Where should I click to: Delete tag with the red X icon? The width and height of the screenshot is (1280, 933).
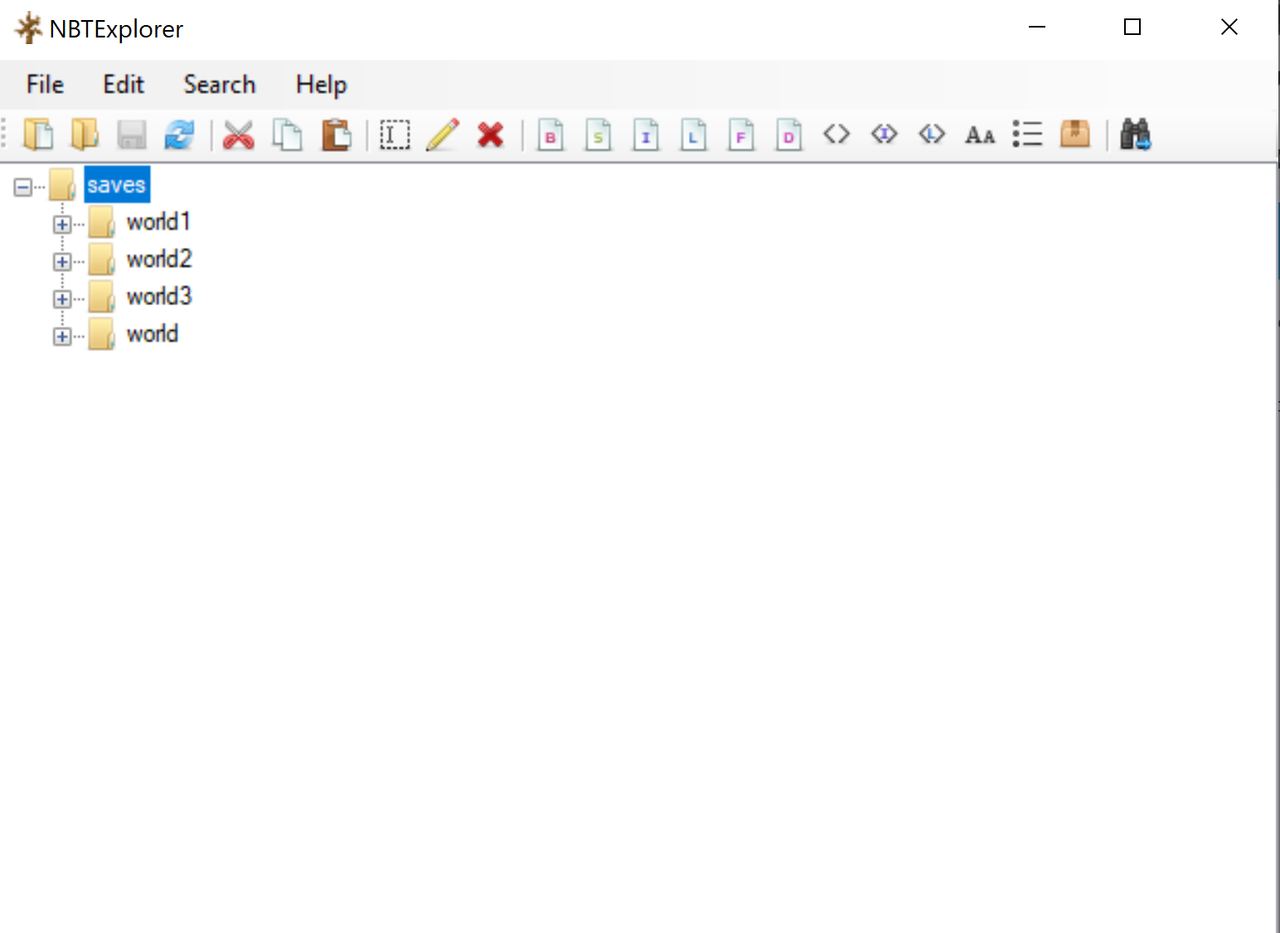click(x=490, y=134)
